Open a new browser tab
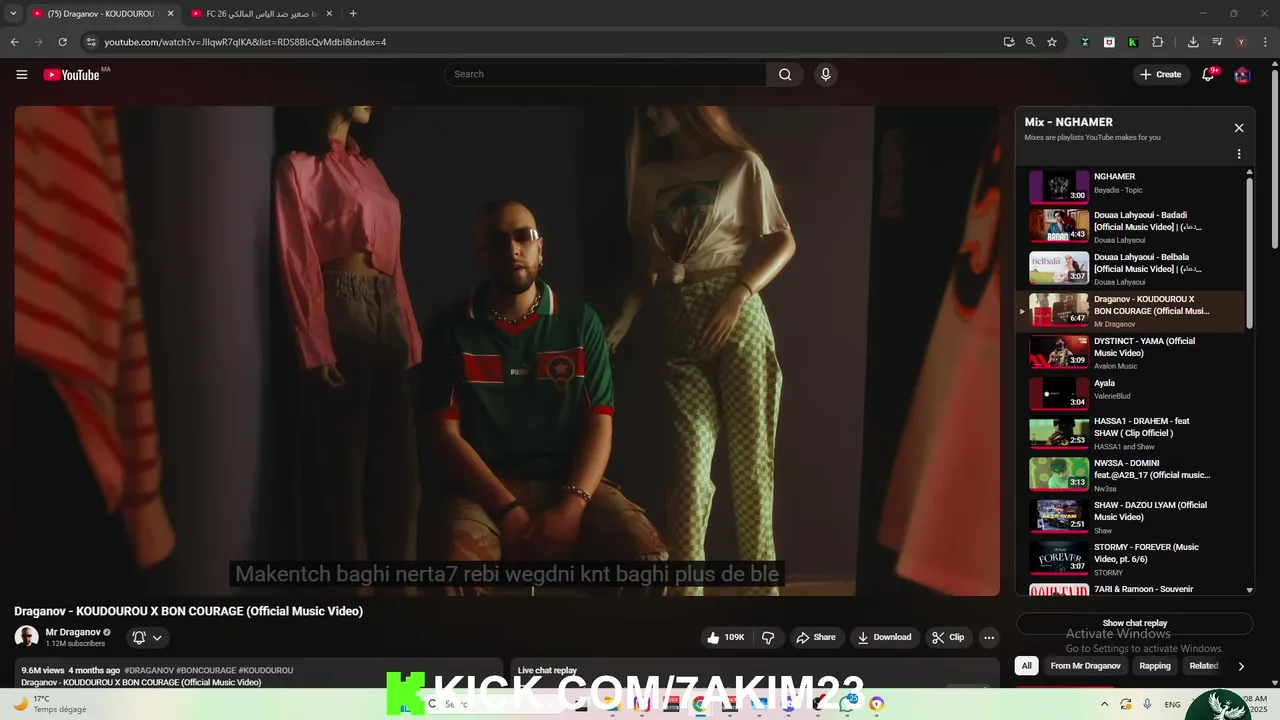Image resolution: width=1280 pixels, height=720 pixels. point(353,14)
